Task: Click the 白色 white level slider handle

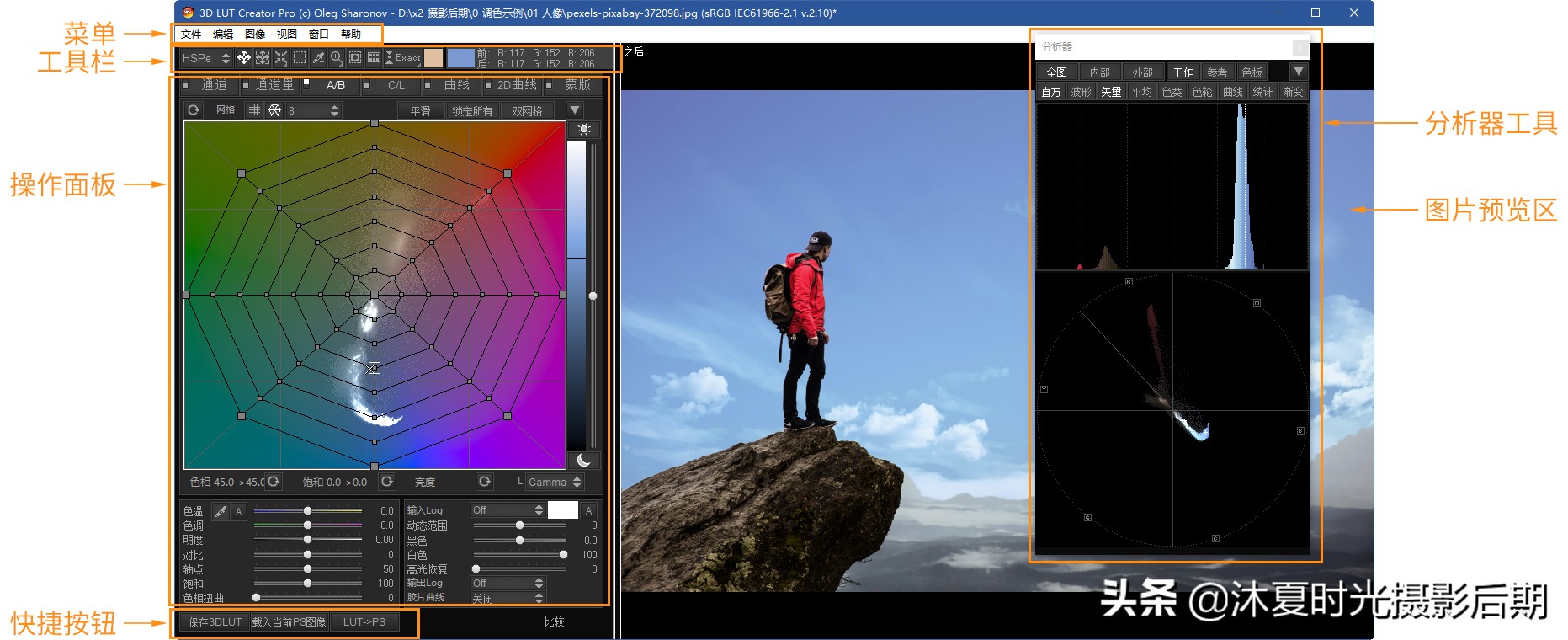Action: [x=563, y=554]
